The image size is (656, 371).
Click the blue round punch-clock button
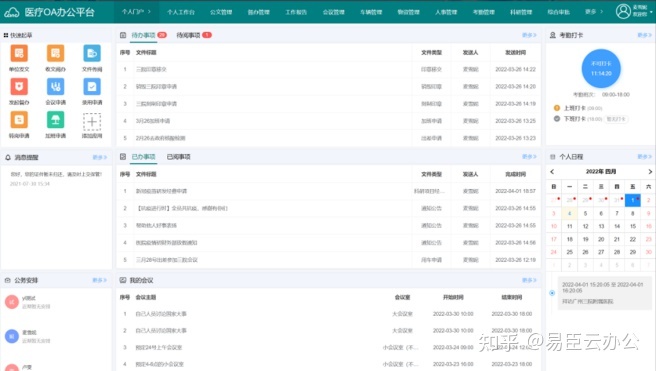pyautogui.click(x=601, y=68)
